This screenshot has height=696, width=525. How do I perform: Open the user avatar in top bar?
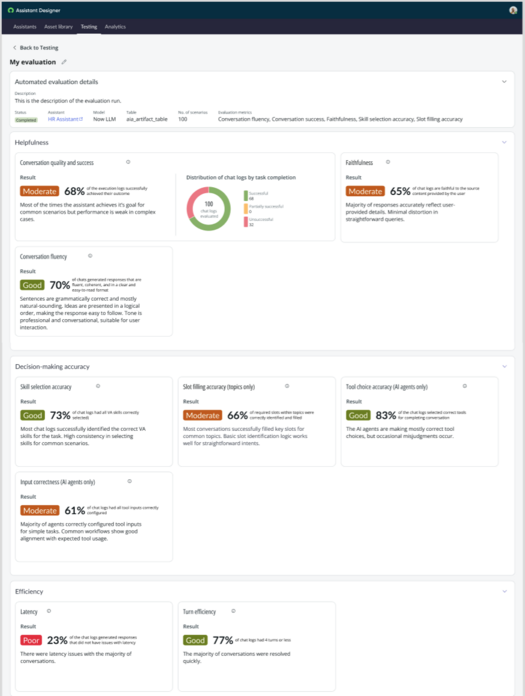513,10
